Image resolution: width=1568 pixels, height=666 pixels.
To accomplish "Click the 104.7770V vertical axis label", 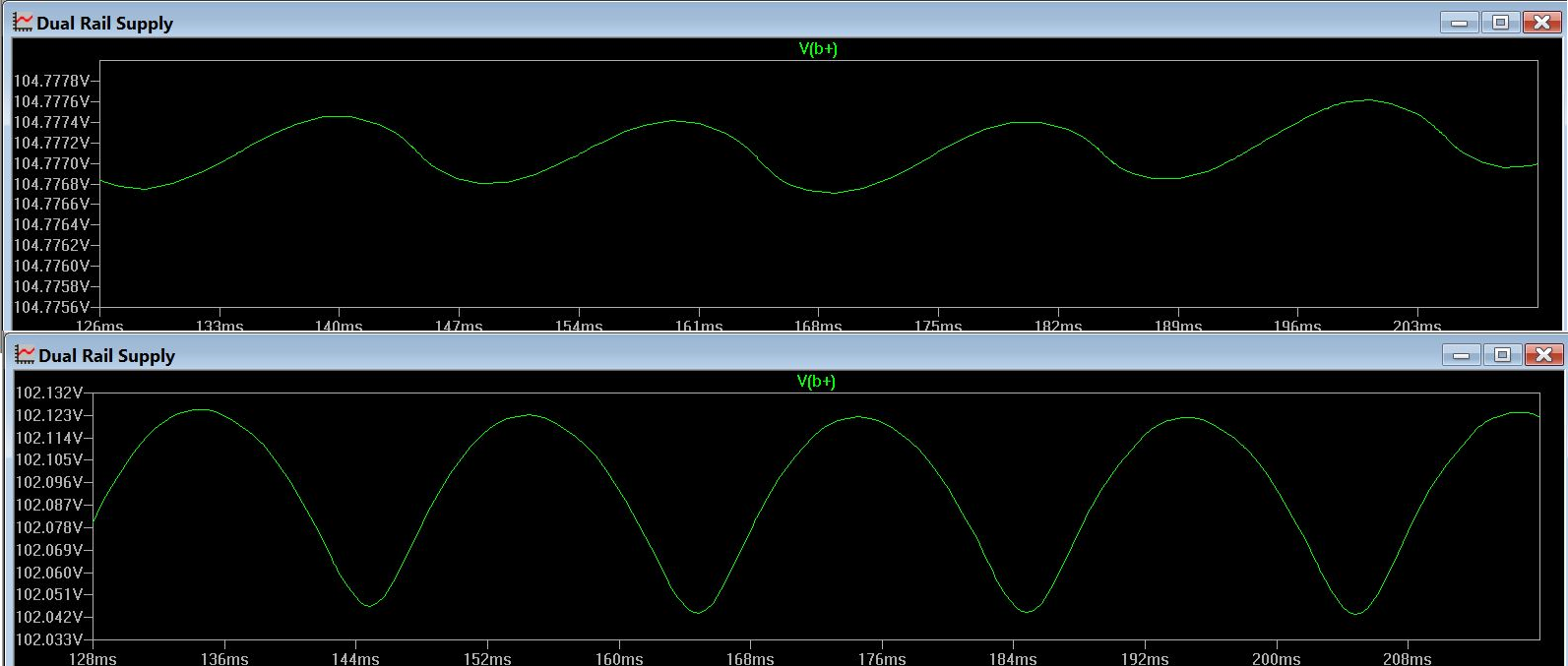I will coord(51,163).
